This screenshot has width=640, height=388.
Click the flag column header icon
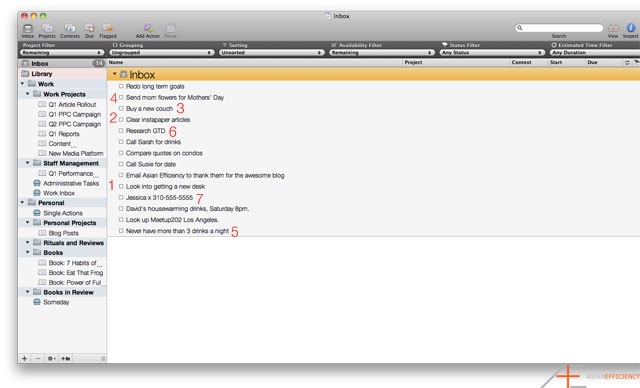(x=636, y=62)
